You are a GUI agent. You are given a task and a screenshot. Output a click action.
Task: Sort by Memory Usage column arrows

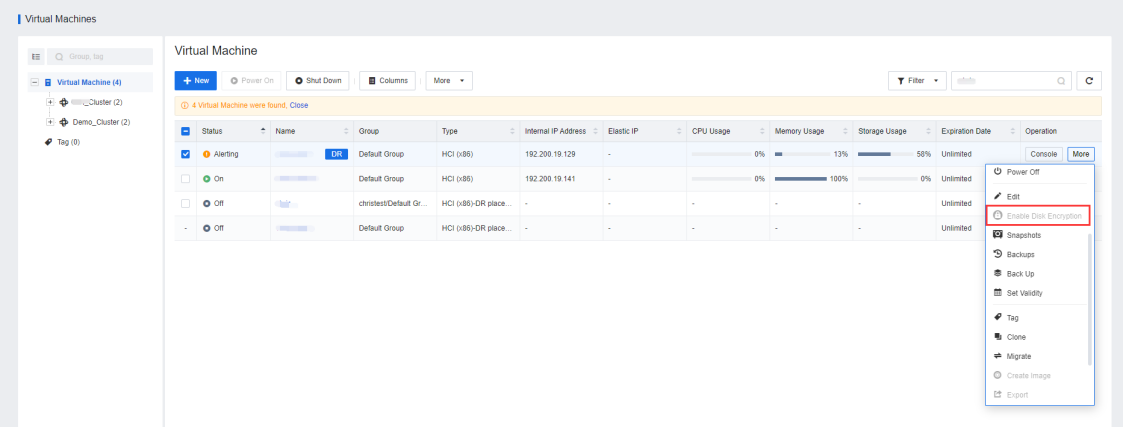point(845,131)
